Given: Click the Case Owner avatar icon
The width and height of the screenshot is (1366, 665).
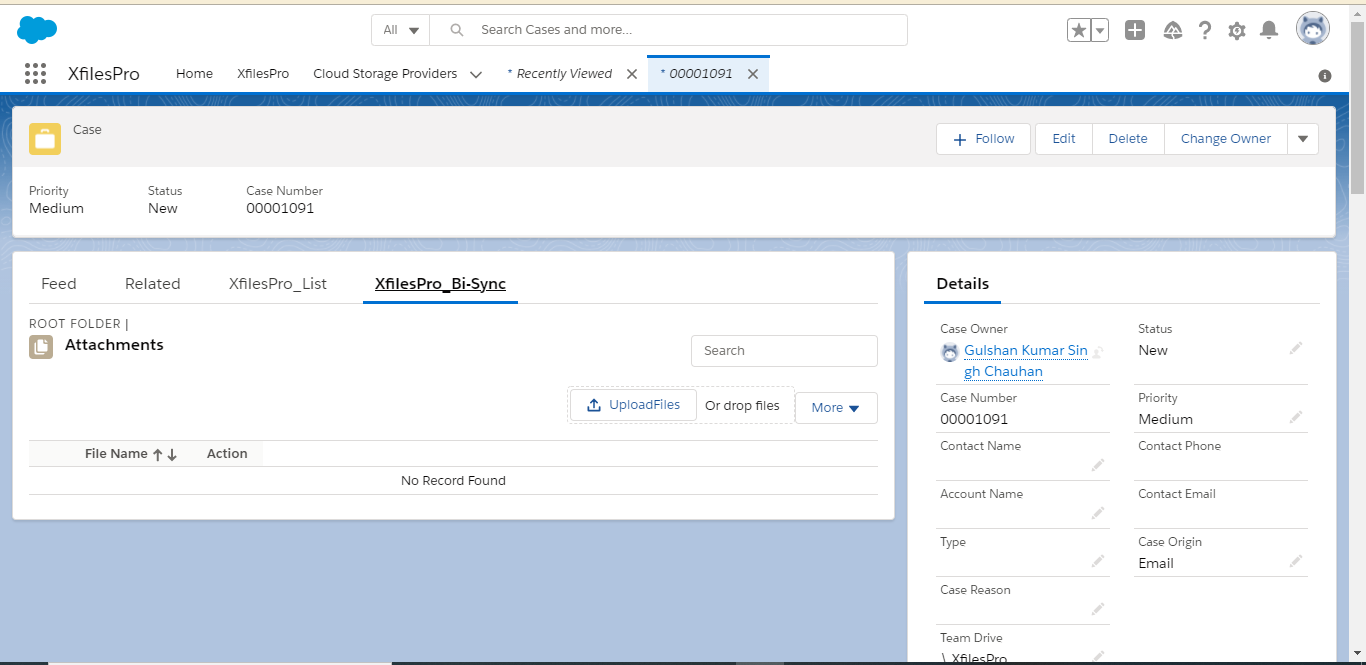Looking at the screenshot, I should [950, 352].
